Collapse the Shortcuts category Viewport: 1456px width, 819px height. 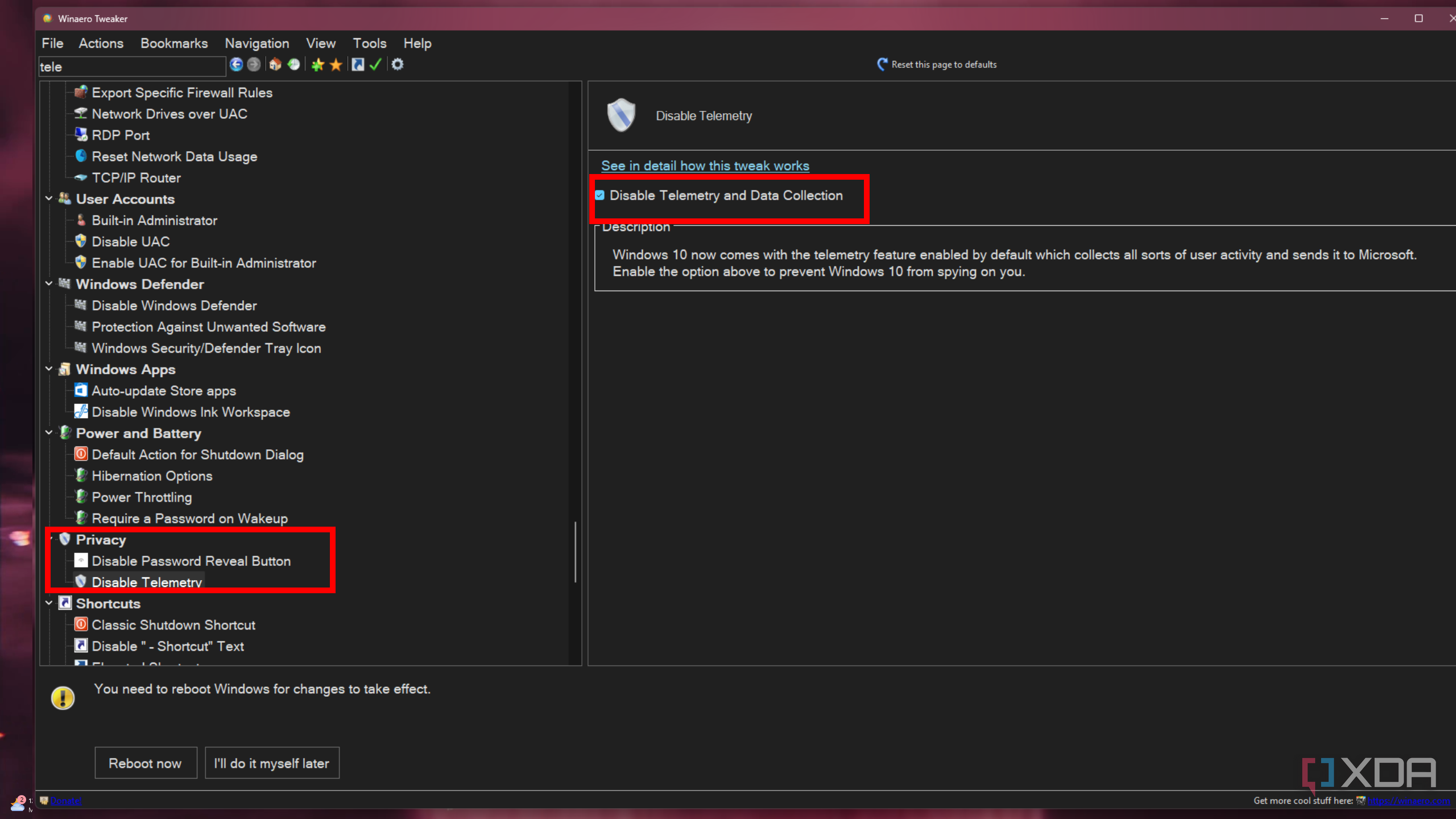49,603
